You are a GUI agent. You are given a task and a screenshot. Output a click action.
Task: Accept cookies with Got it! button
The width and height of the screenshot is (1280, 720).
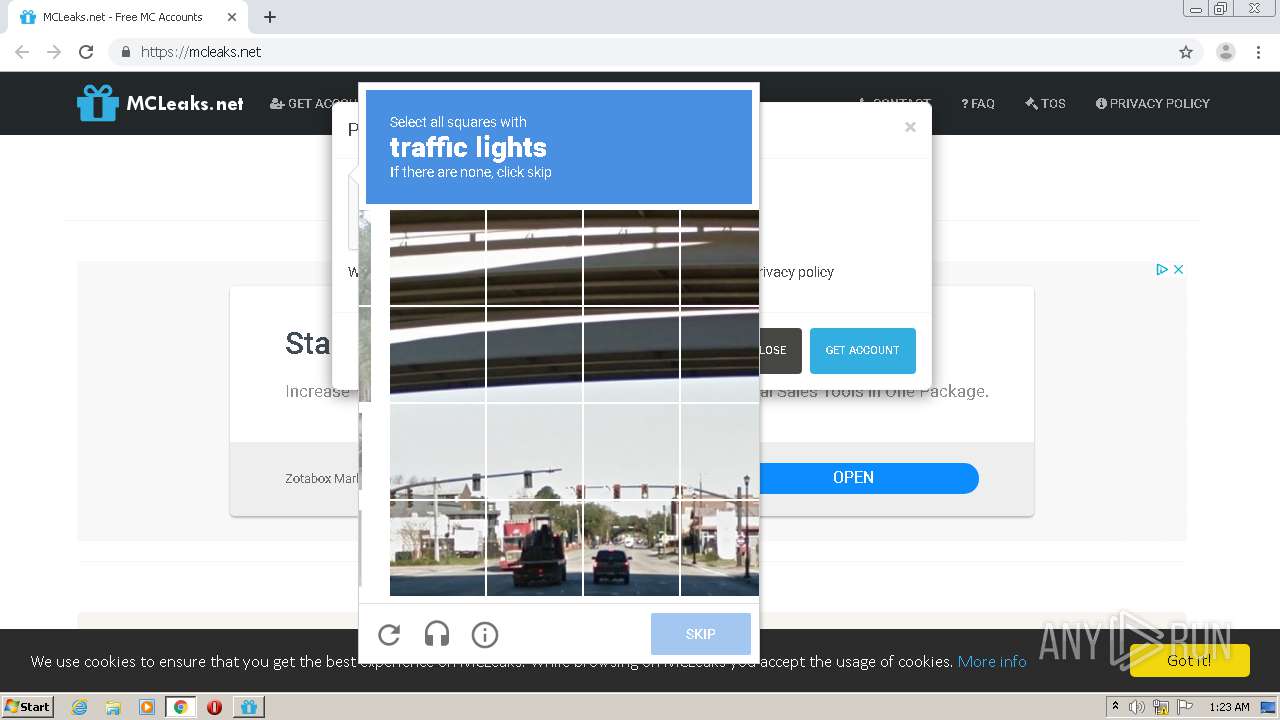pos(1190,660)
